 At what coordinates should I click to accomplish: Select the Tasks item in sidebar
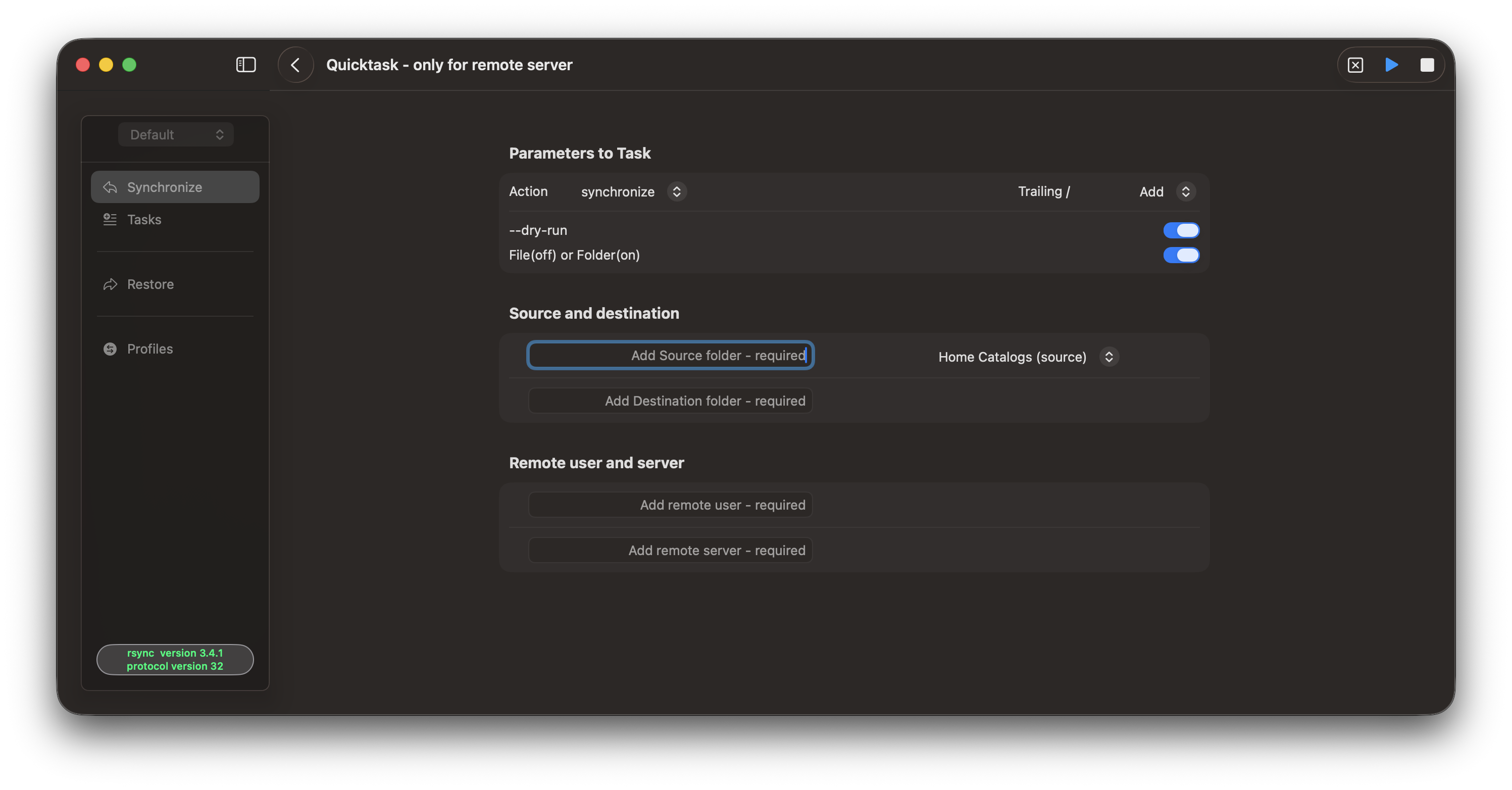(x=144, y=220)
